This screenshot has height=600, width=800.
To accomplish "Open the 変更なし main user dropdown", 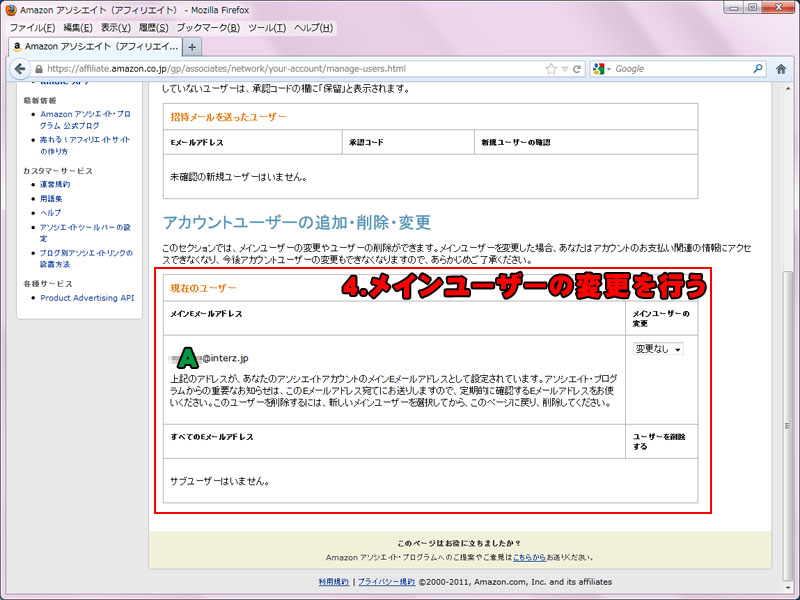I will (x=658, y=349).
